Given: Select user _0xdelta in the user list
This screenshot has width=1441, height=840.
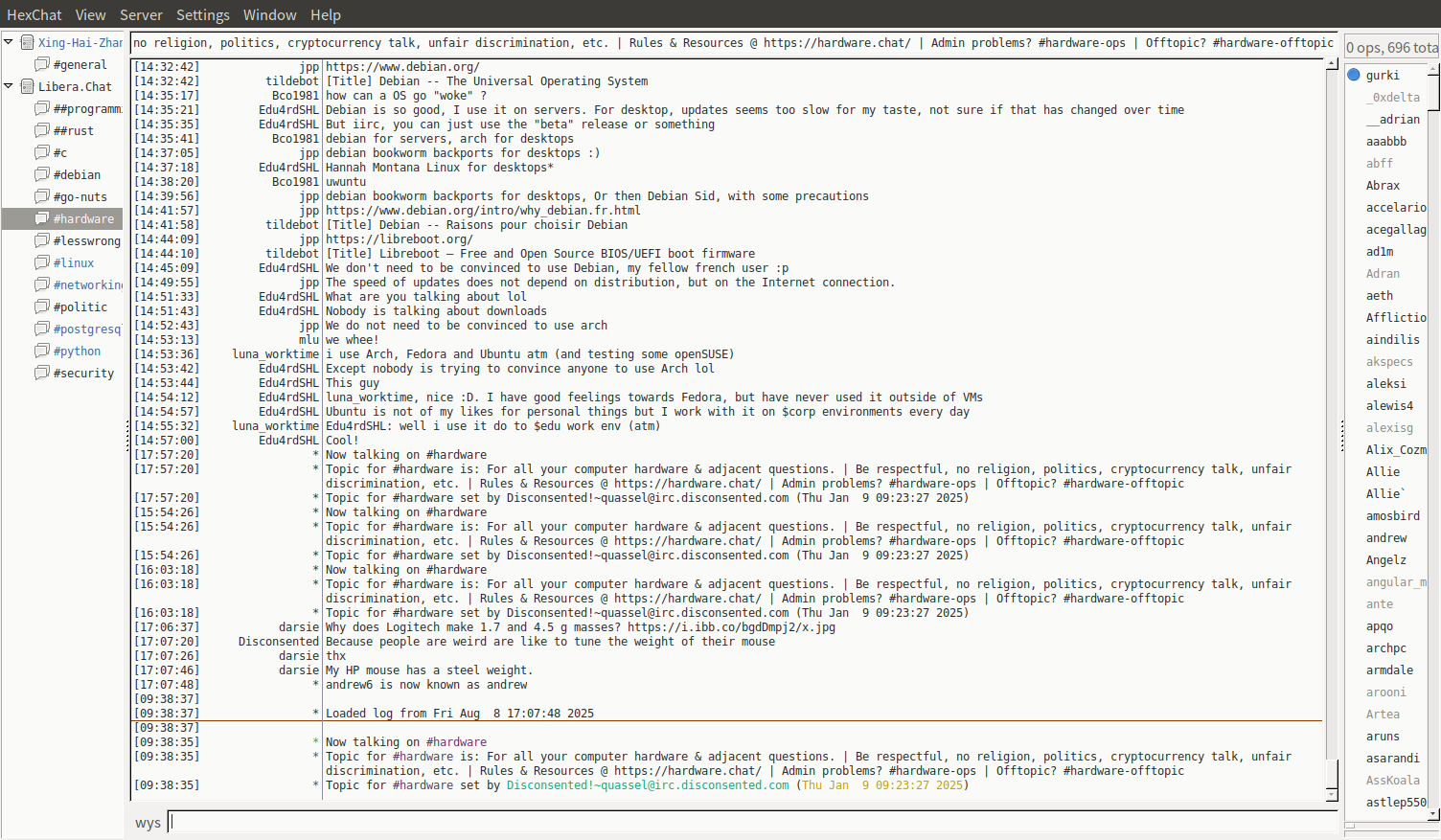Looking at the screenshot, I should (x=1393, y=97).
